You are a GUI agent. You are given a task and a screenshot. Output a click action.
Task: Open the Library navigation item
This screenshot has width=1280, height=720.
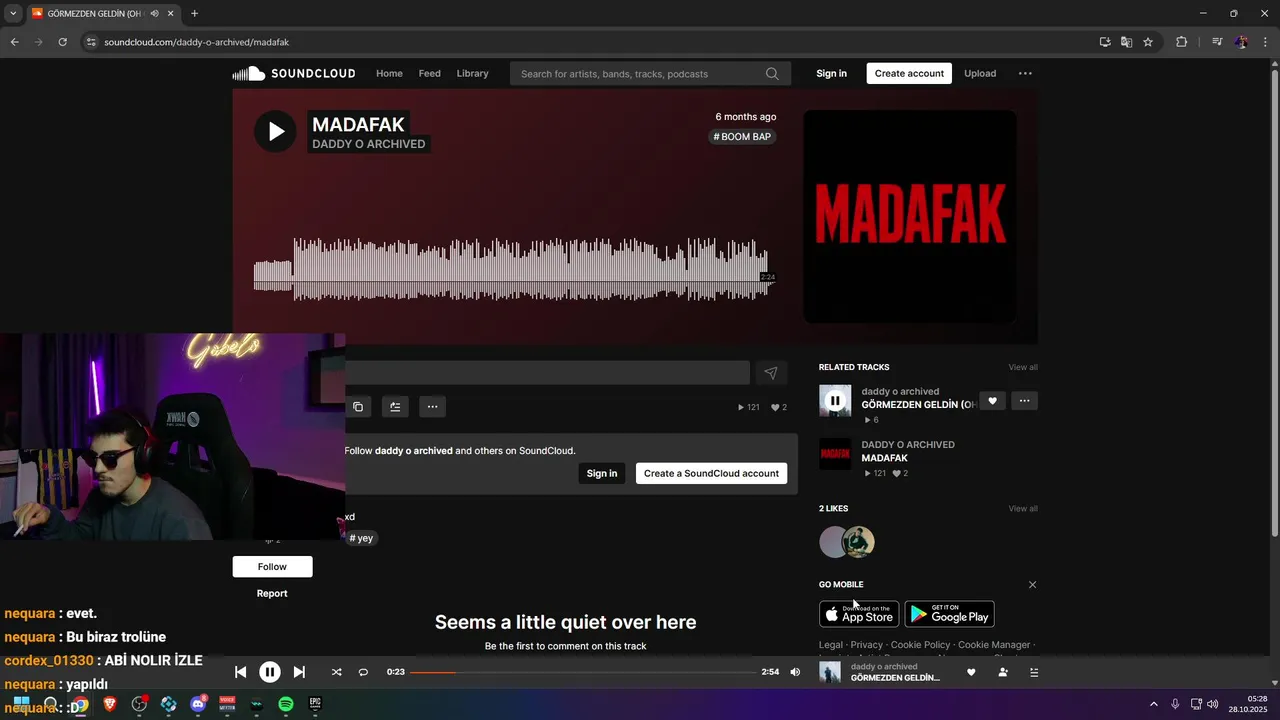472,73
